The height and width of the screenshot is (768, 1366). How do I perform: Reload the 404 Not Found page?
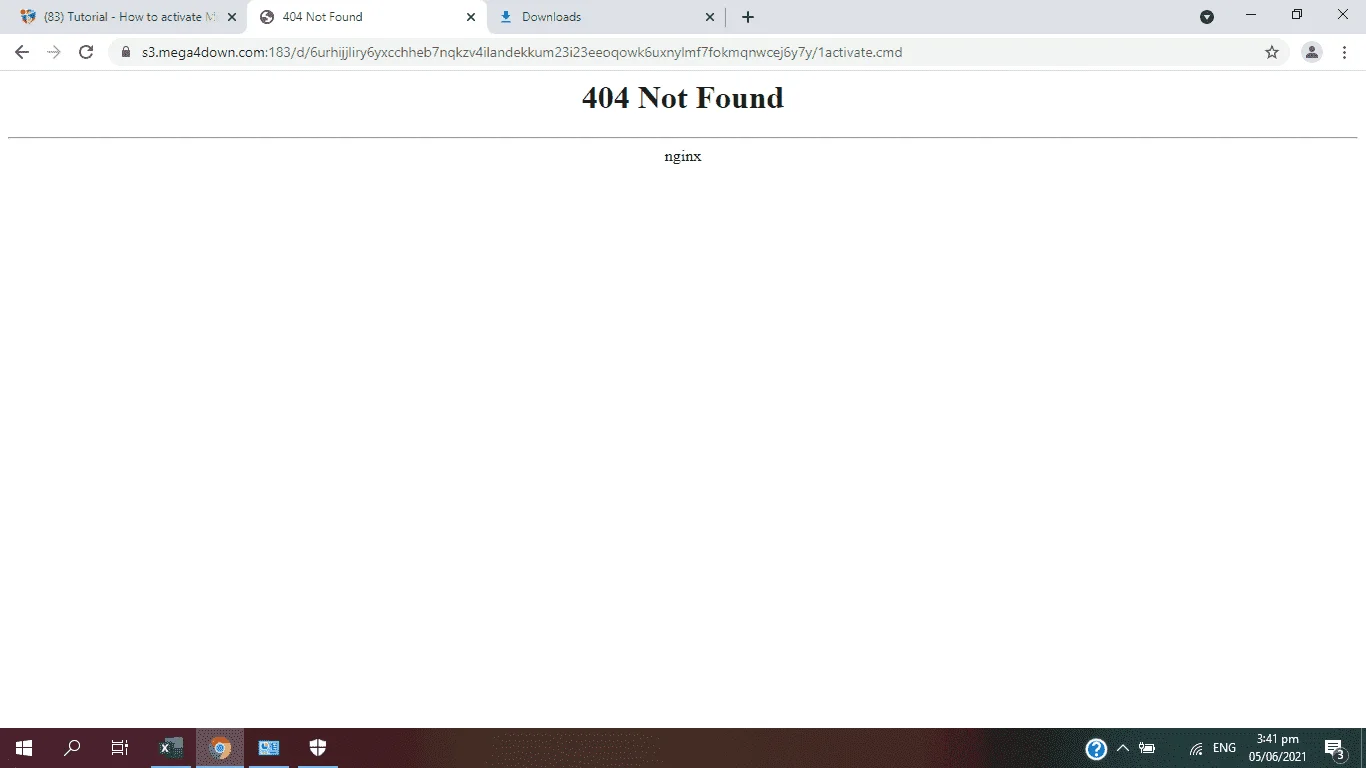click(86, 52)
